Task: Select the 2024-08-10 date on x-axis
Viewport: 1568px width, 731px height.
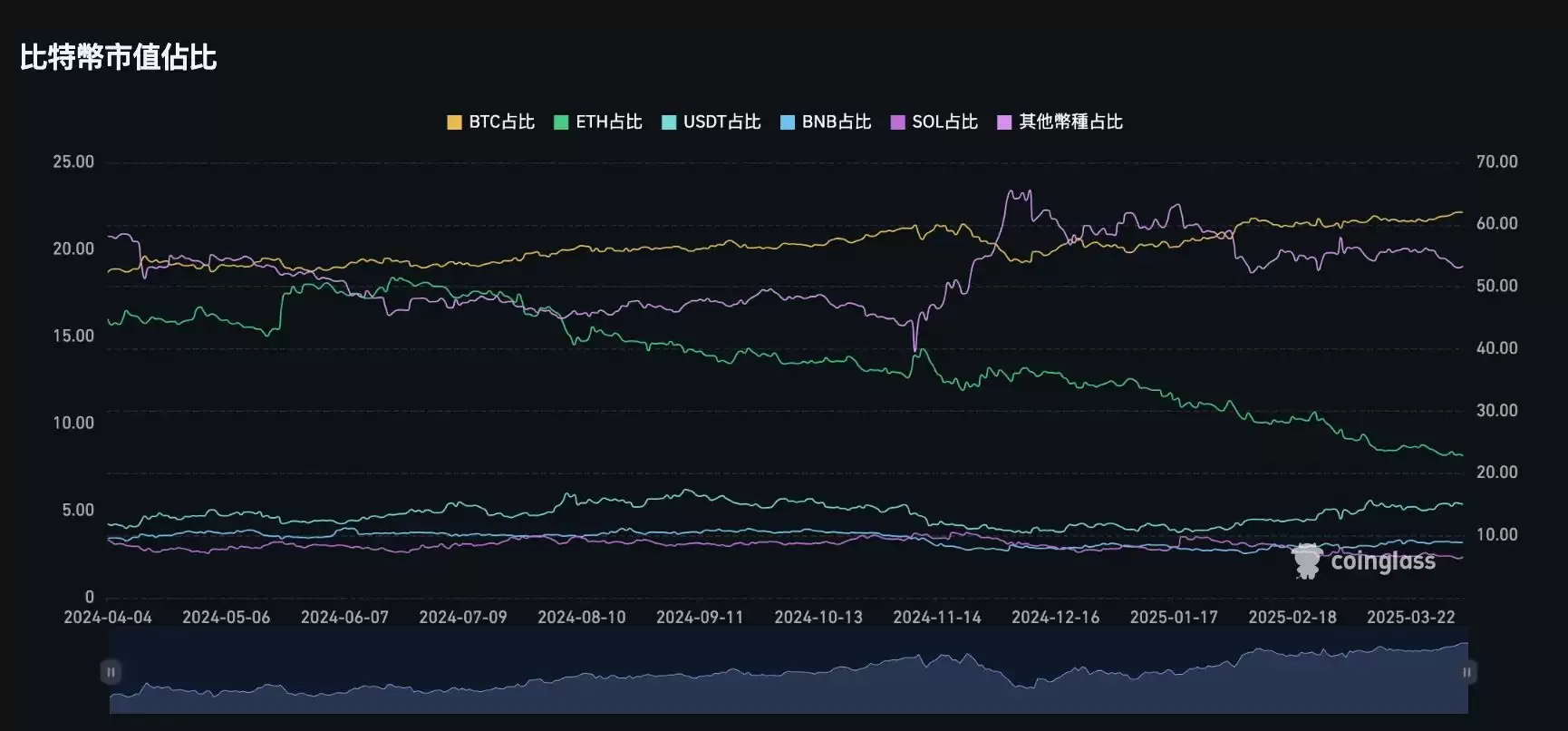Action: click(582, 618)
